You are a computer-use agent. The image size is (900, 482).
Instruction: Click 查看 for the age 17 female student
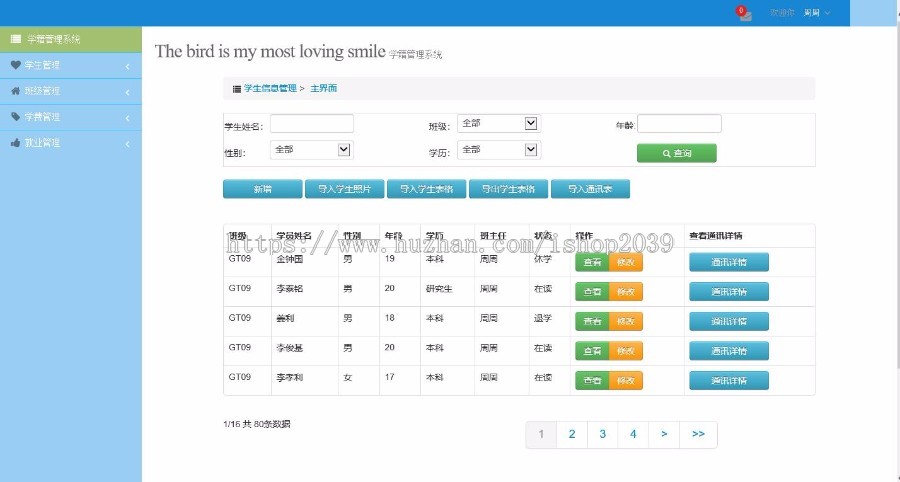pos(592,380)
